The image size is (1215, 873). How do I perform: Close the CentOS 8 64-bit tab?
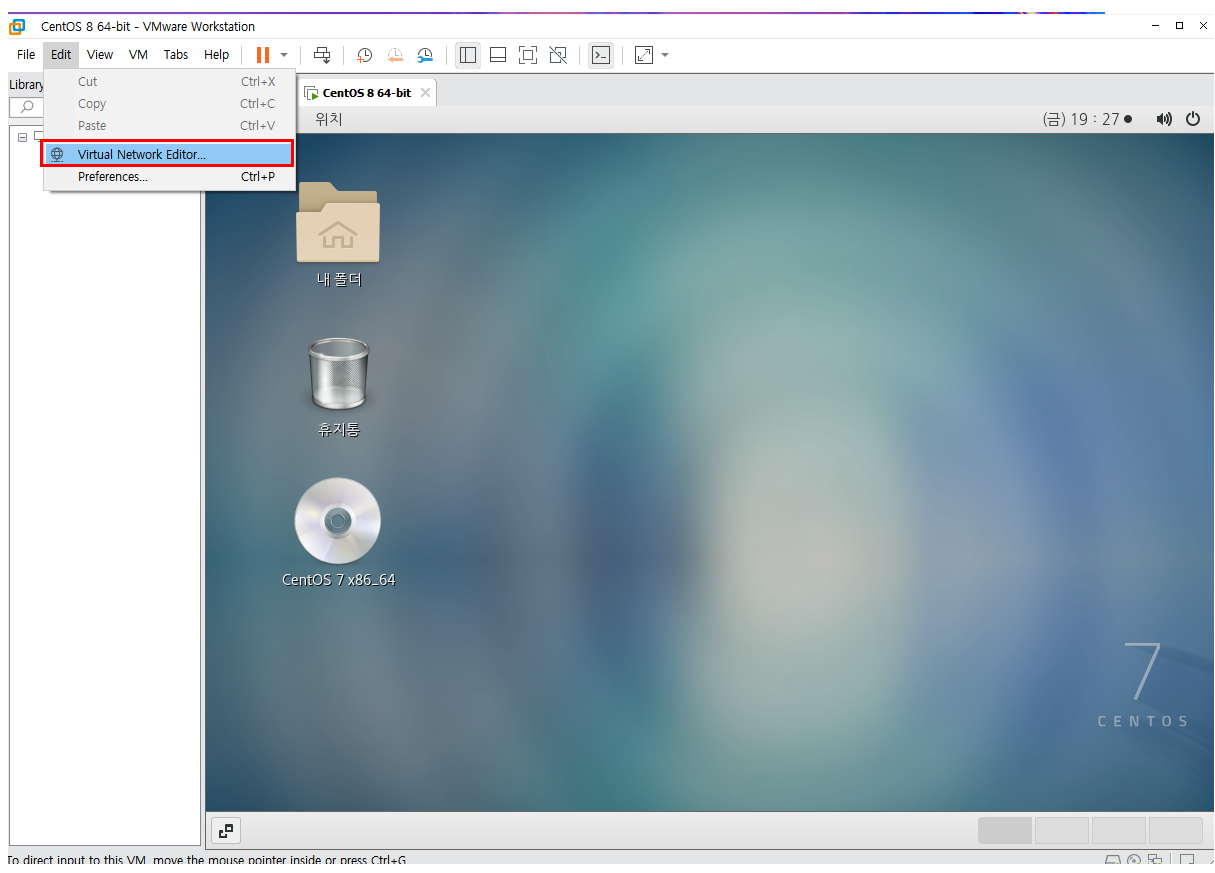pos(425,93)
